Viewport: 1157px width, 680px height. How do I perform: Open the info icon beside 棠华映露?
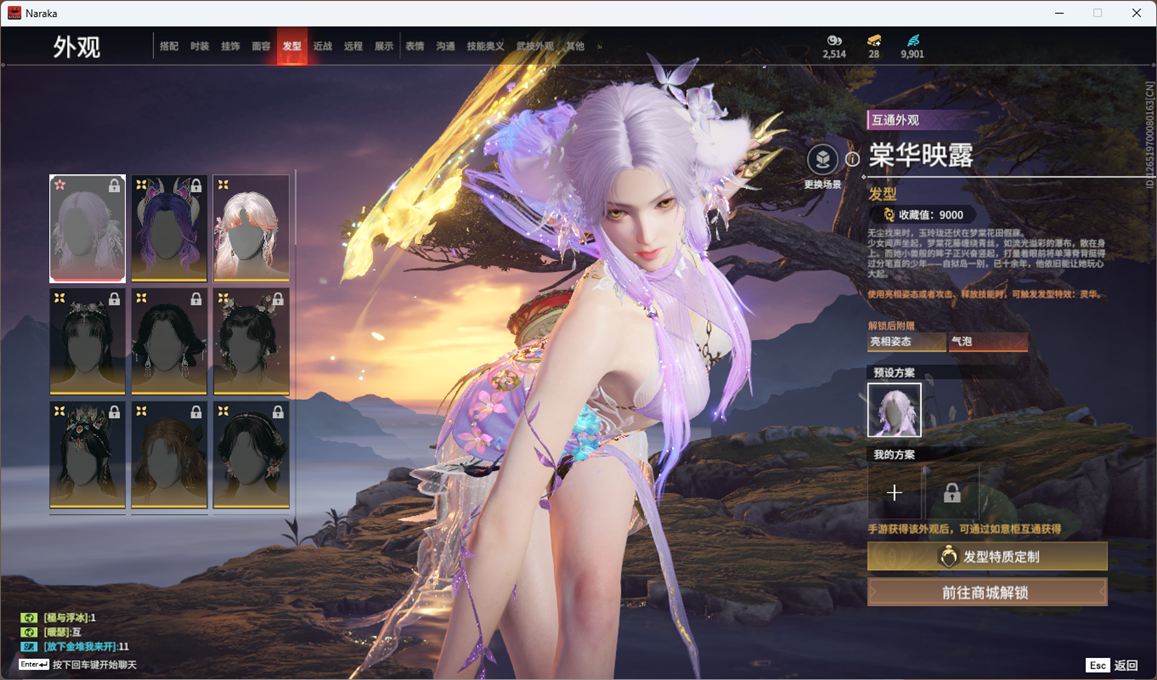click(x=852, y=159)
